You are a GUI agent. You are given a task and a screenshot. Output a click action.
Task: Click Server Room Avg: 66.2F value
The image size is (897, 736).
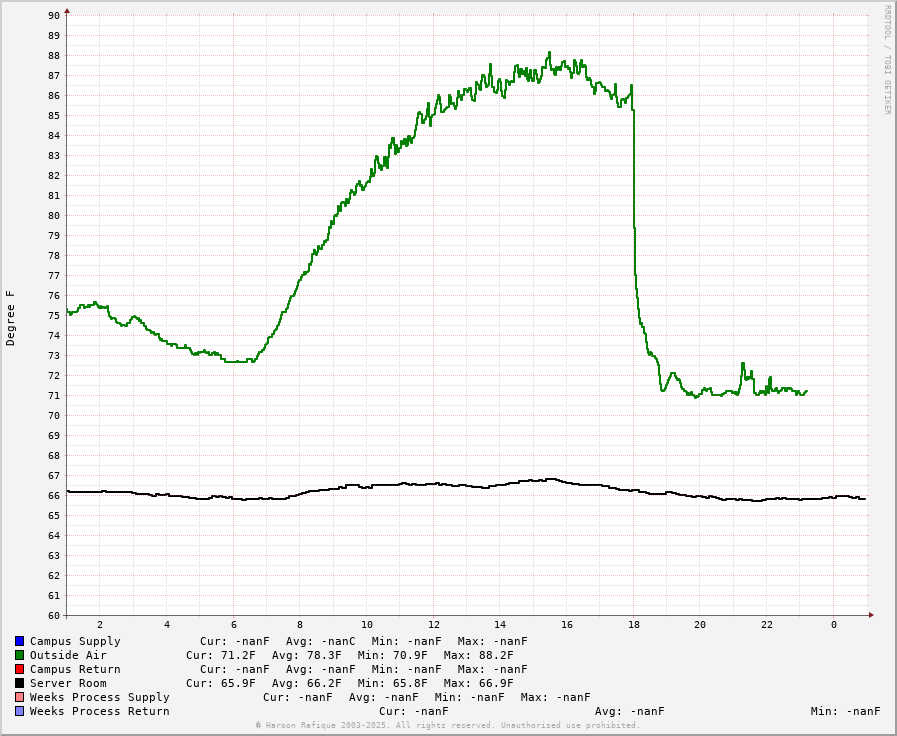[x=307, y=683]
